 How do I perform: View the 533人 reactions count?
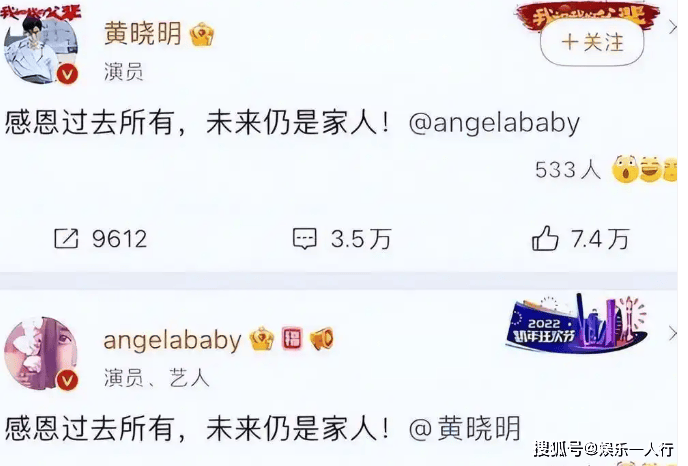coord(568,169)
